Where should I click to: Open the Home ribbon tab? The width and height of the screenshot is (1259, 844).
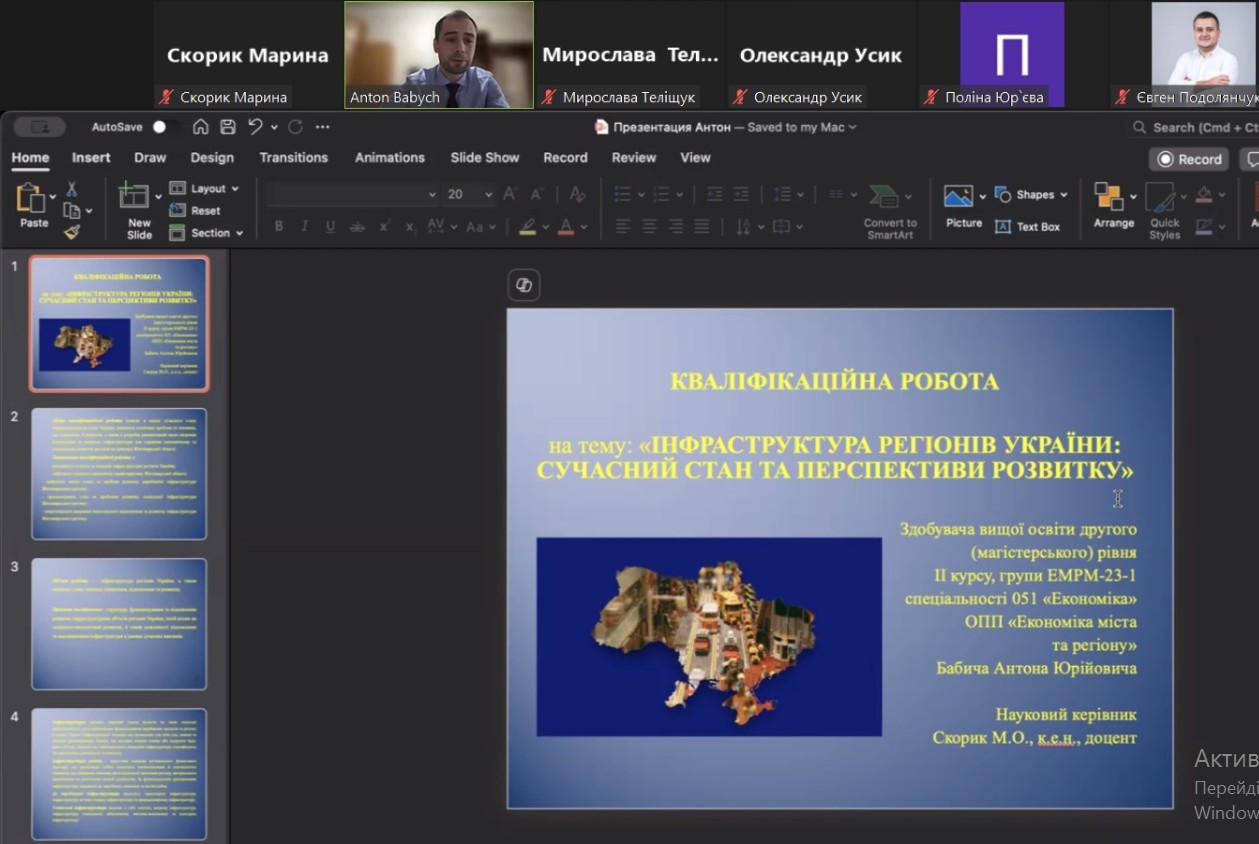[x=30, y=157]
